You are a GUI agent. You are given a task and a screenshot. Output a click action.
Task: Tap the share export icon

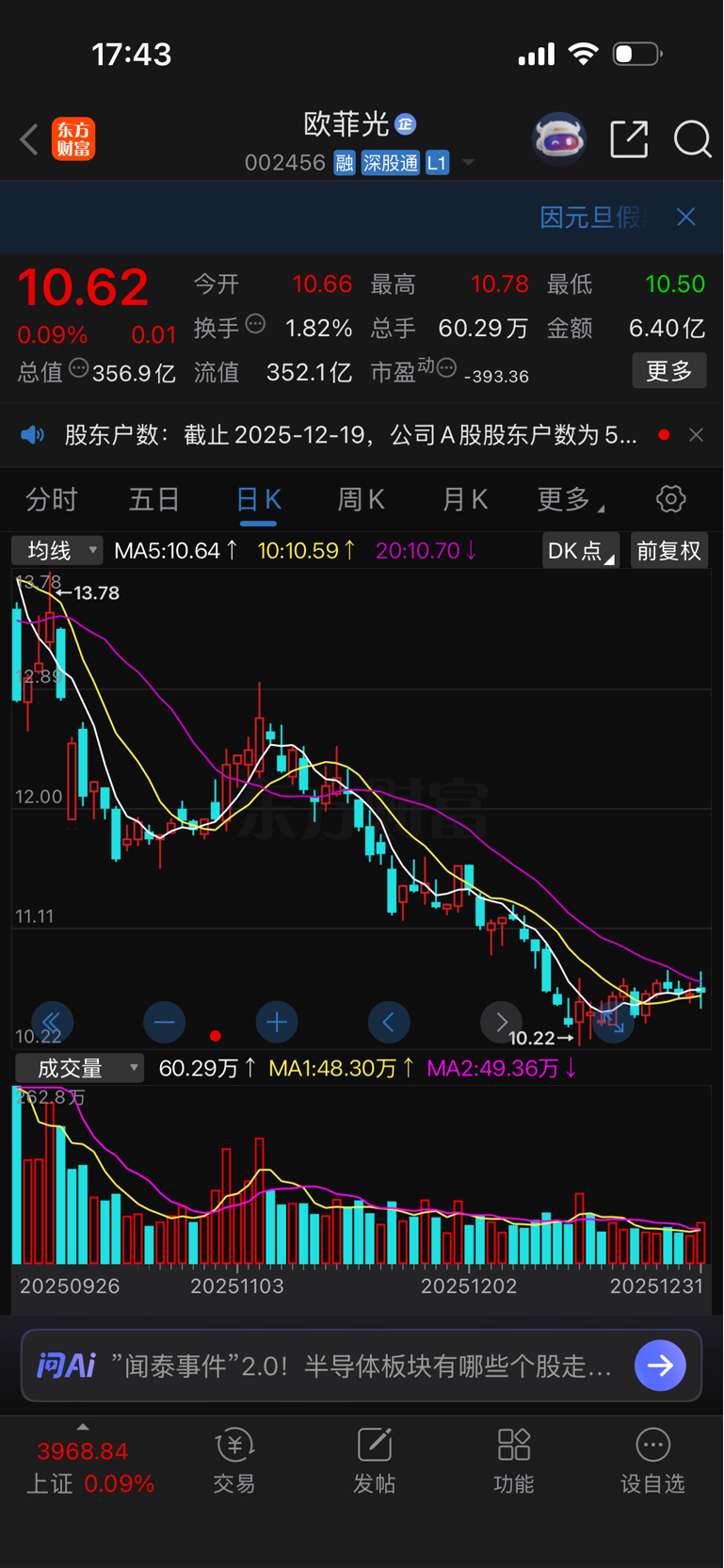[629, 139]
